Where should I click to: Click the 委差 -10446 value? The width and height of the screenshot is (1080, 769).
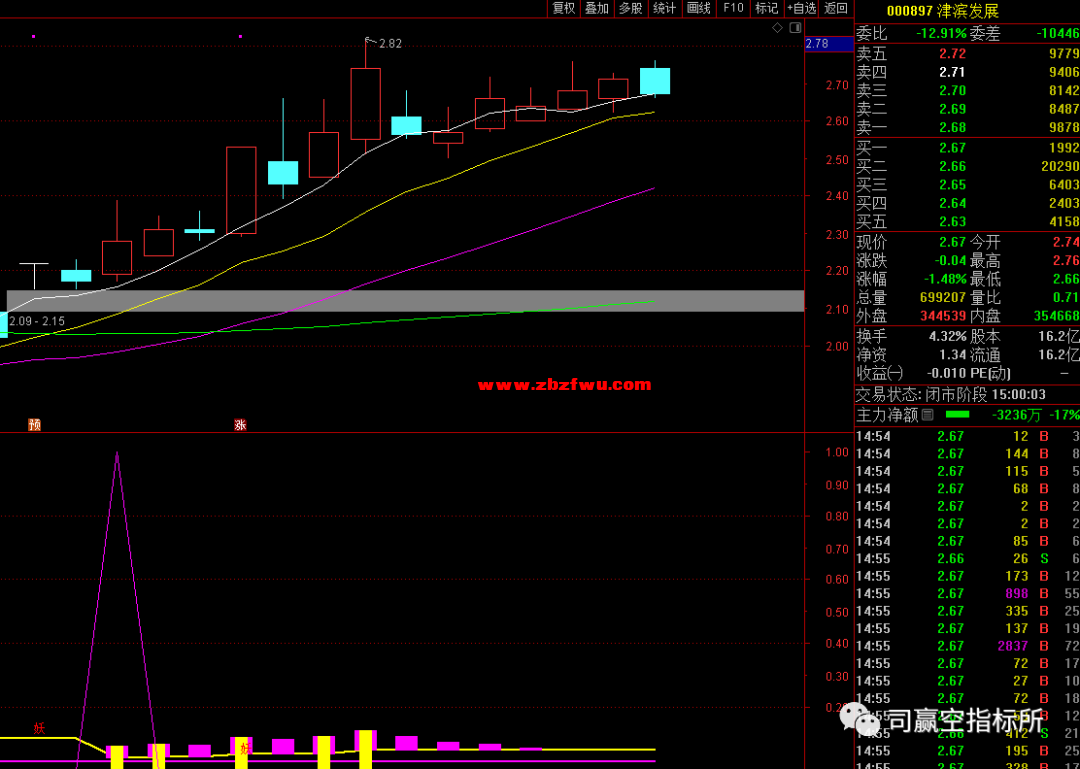(1057, 33)
